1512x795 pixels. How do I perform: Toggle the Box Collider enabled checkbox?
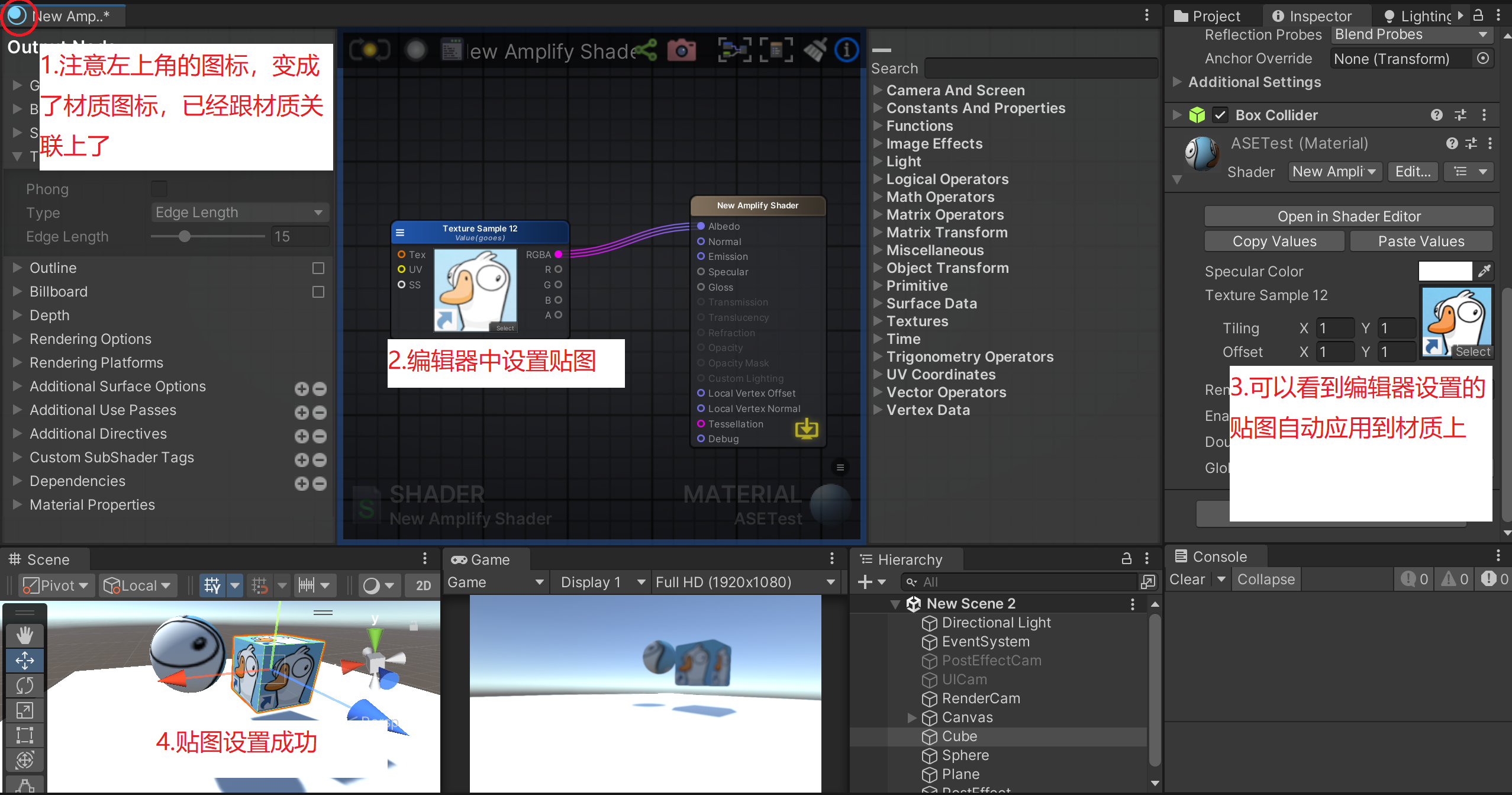(1220, 115)
